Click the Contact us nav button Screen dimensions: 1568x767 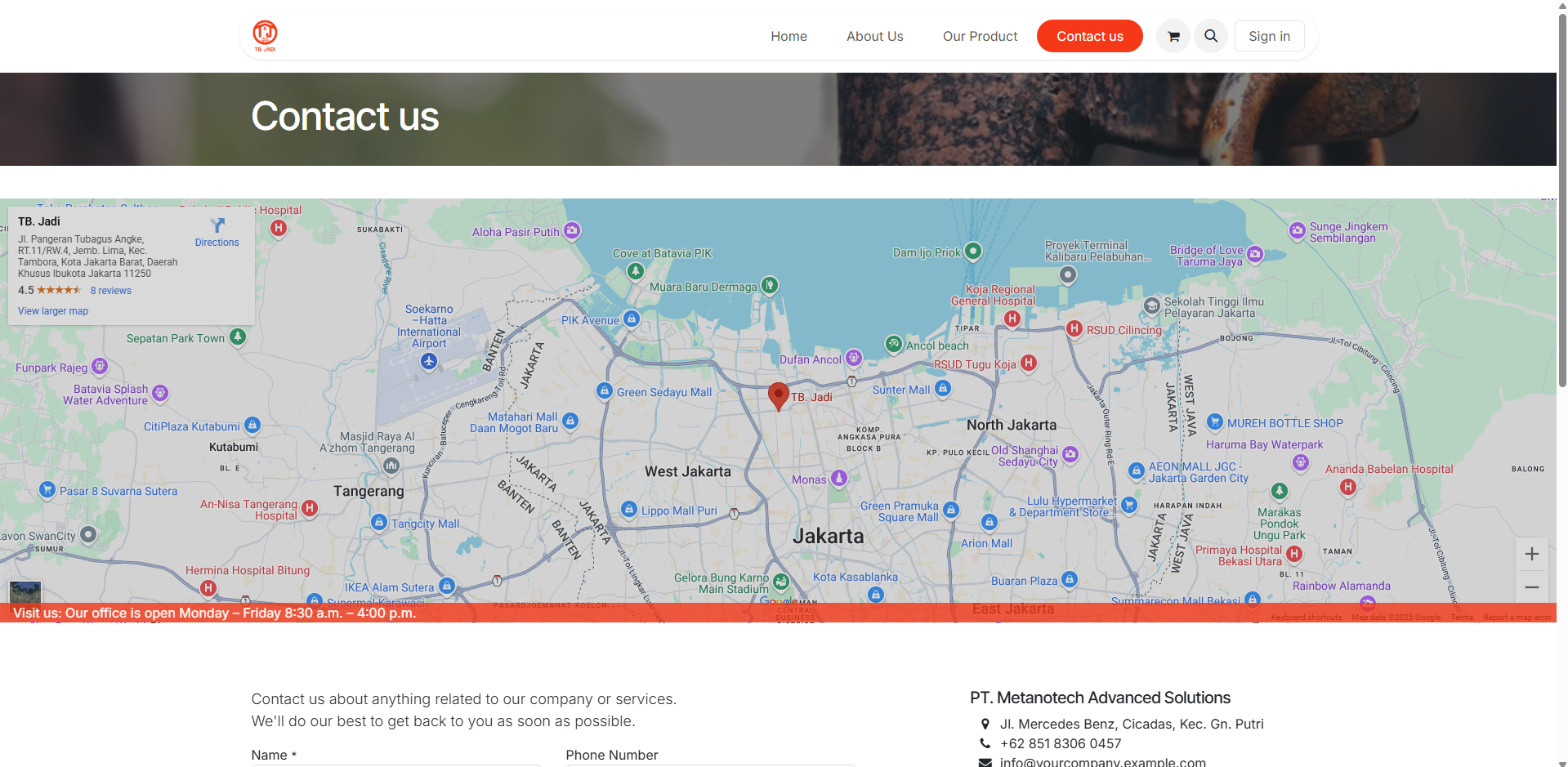click(1090, 36)
